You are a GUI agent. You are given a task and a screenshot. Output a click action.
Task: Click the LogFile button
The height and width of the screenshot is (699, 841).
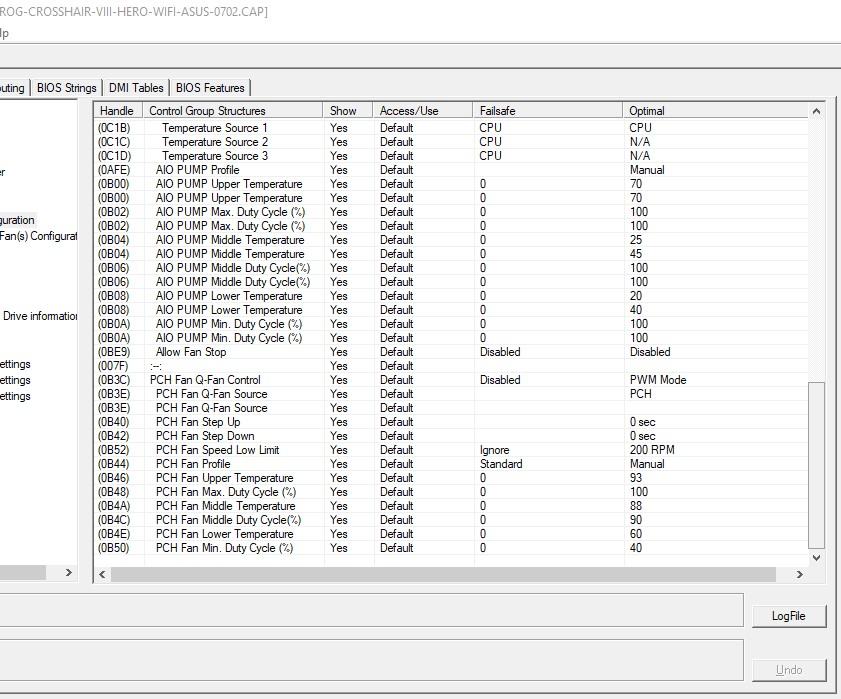click(788, 616)
